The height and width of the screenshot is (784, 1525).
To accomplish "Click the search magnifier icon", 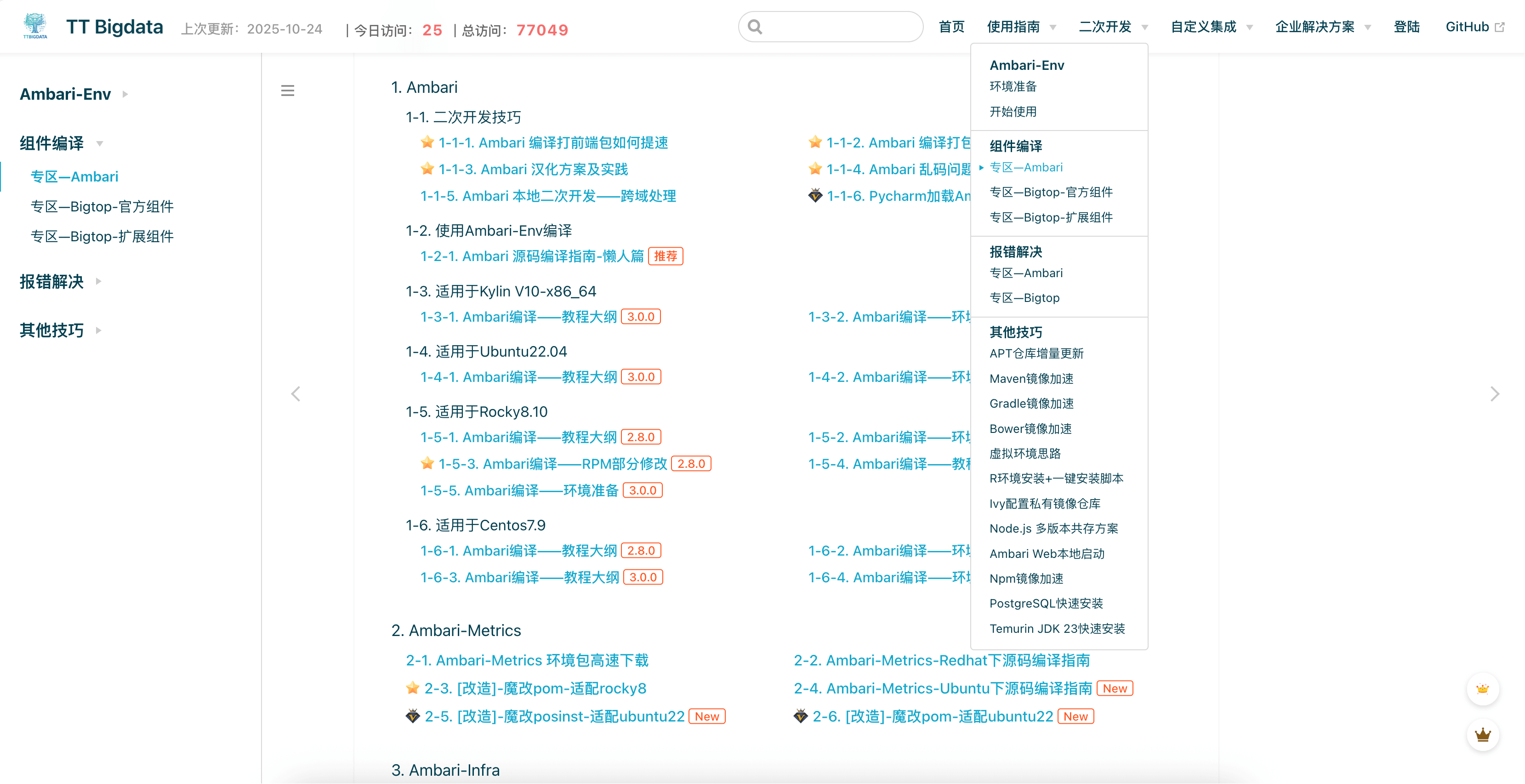I will point(755,26).
